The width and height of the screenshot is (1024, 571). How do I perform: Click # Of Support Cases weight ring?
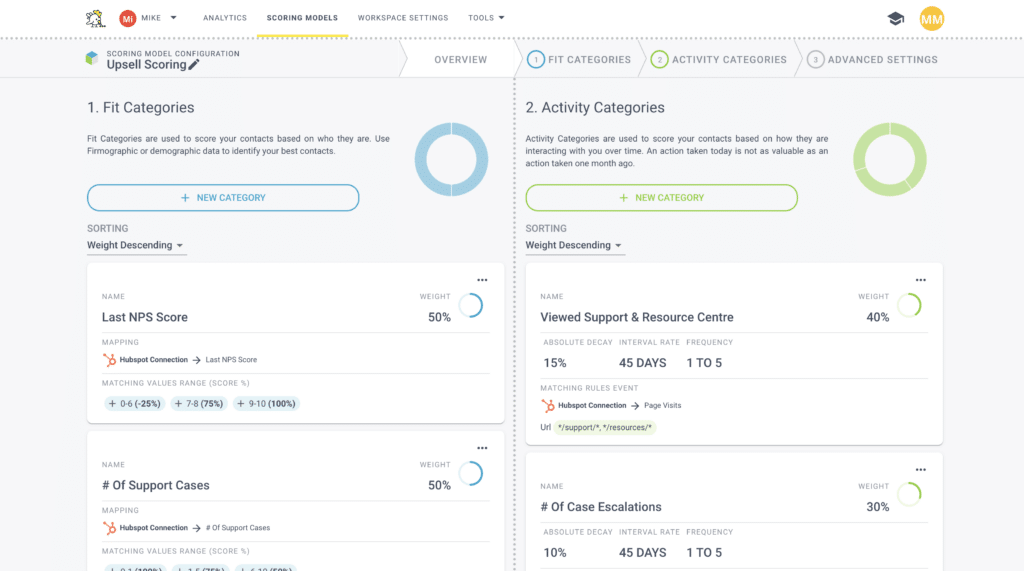click(471, 474)
